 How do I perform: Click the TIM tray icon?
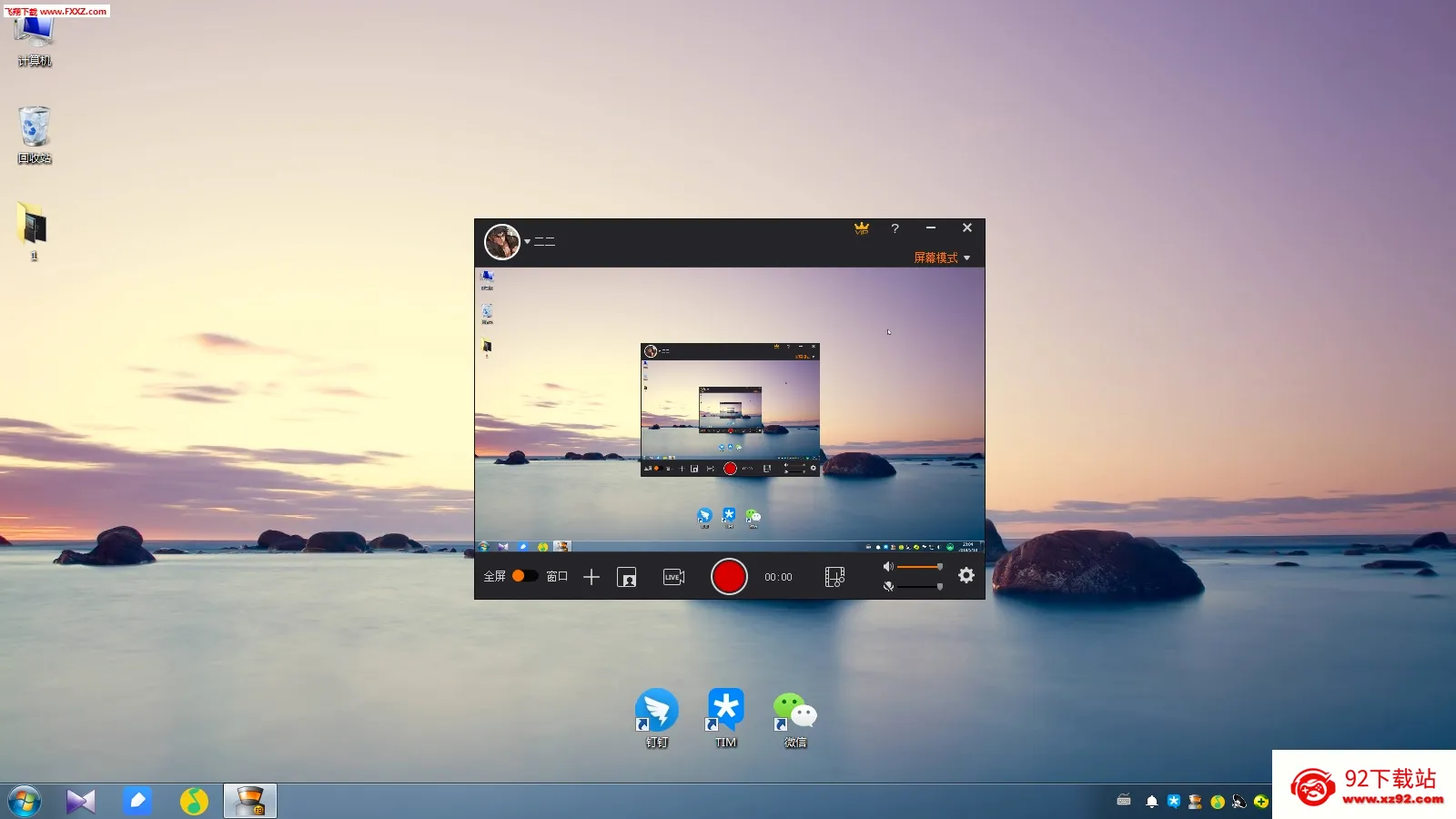tap(1174, 802)
